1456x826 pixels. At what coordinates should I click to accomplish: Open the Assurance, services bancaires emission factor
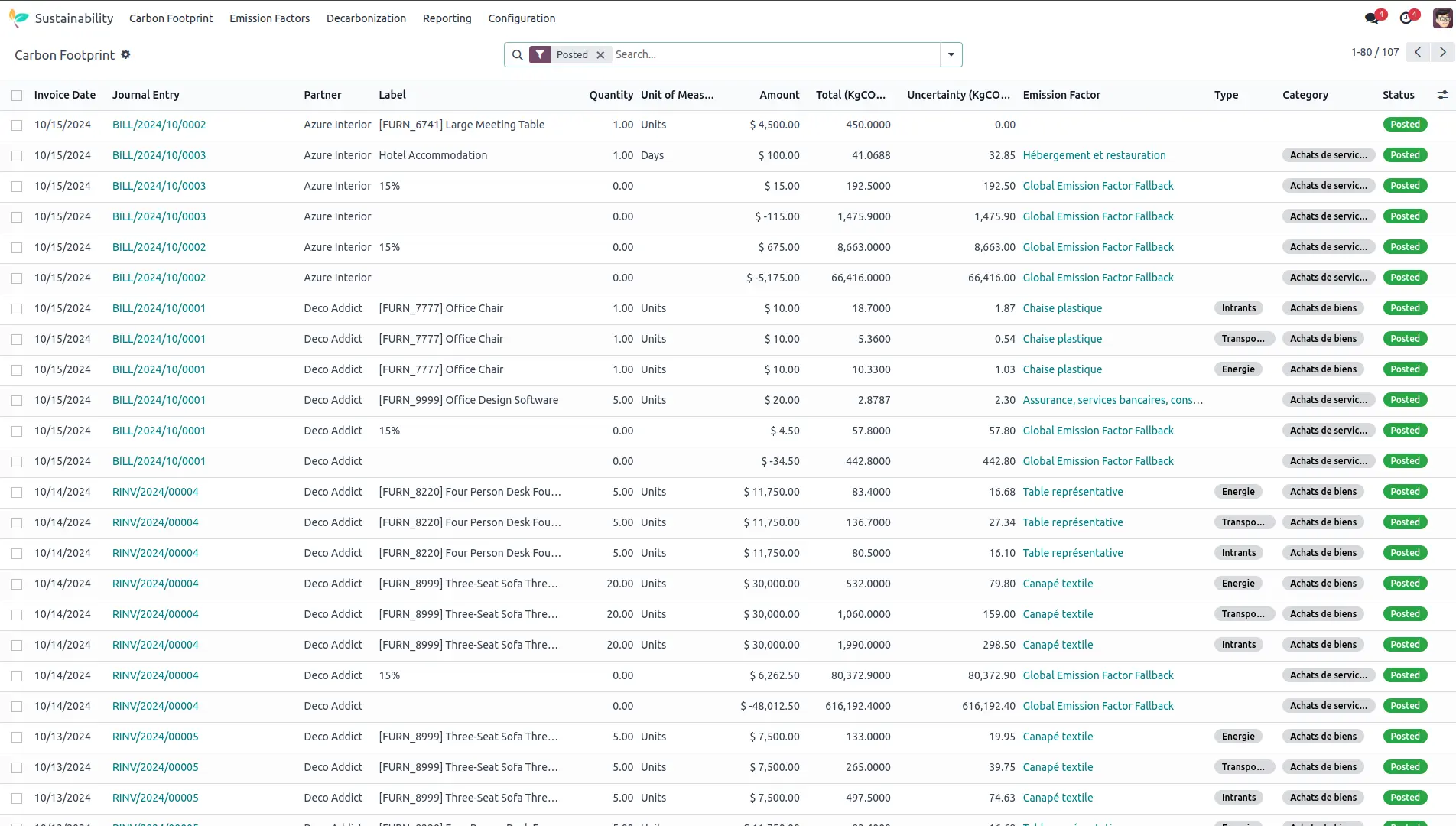click(x=1113, y=400)
